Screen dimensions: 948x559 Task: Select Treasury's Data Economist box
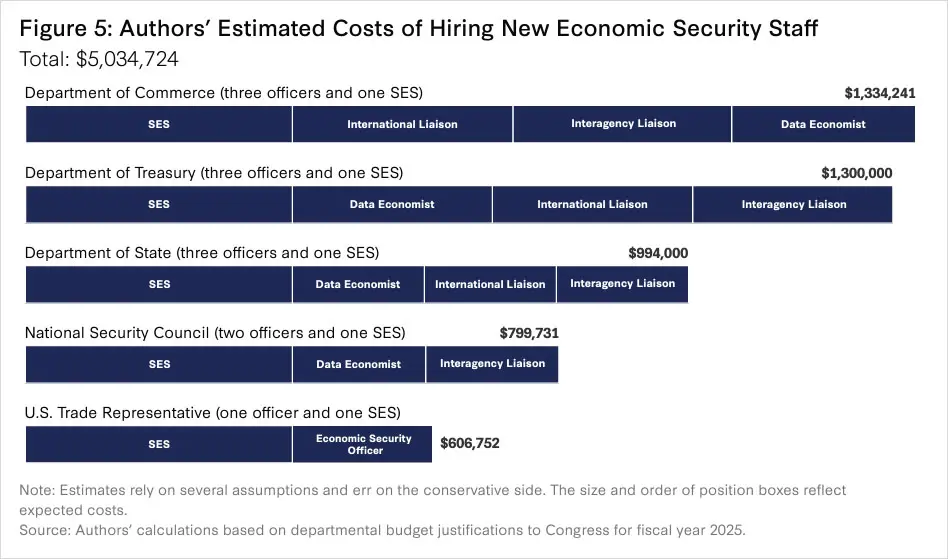click(x=392, y=204)
